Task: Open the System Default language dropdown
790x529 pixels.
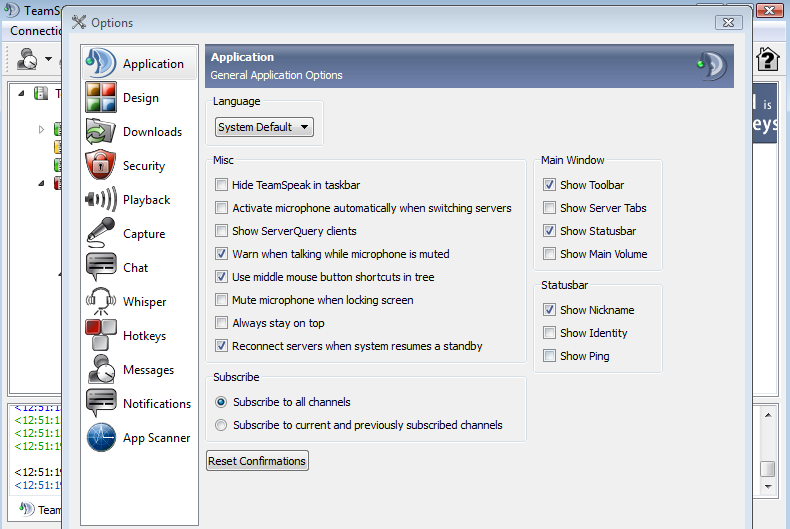Action: point(264,127)
